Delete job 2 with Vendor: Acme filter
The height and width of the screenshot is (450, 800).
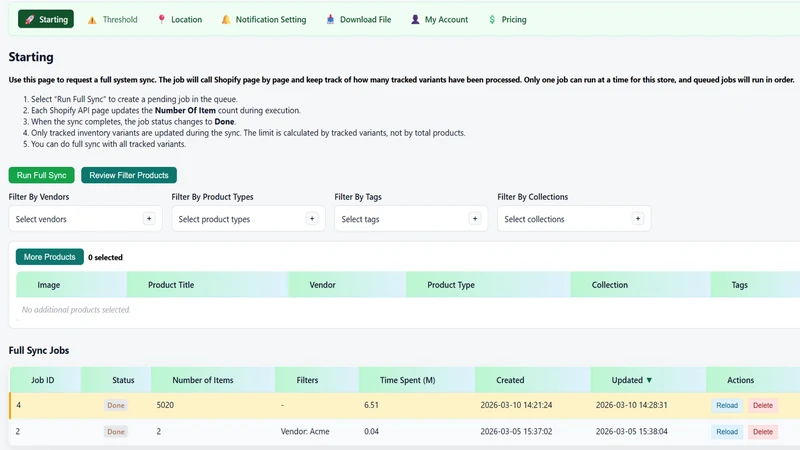763,432
